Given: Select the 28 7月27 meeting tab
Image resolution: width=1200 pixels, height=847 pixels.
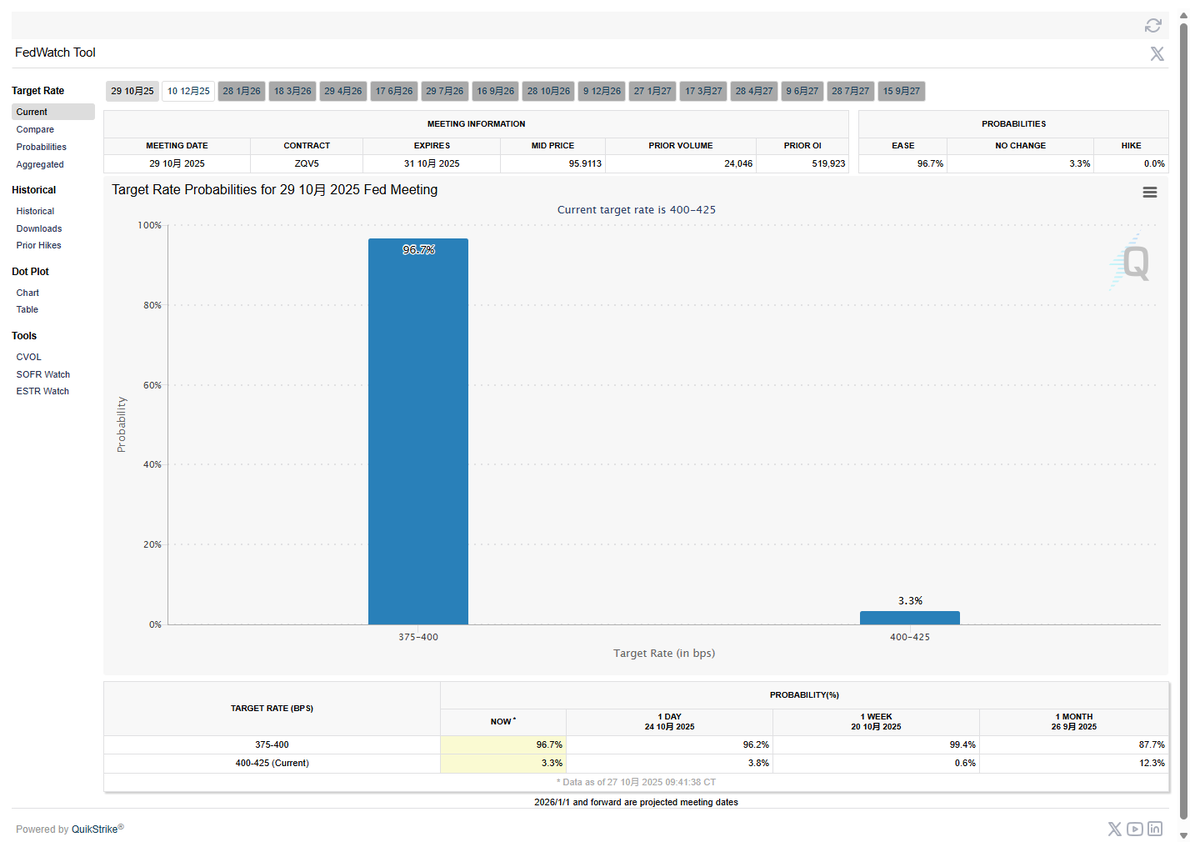Looking at the screenshot, I should [x=851, y=91].
